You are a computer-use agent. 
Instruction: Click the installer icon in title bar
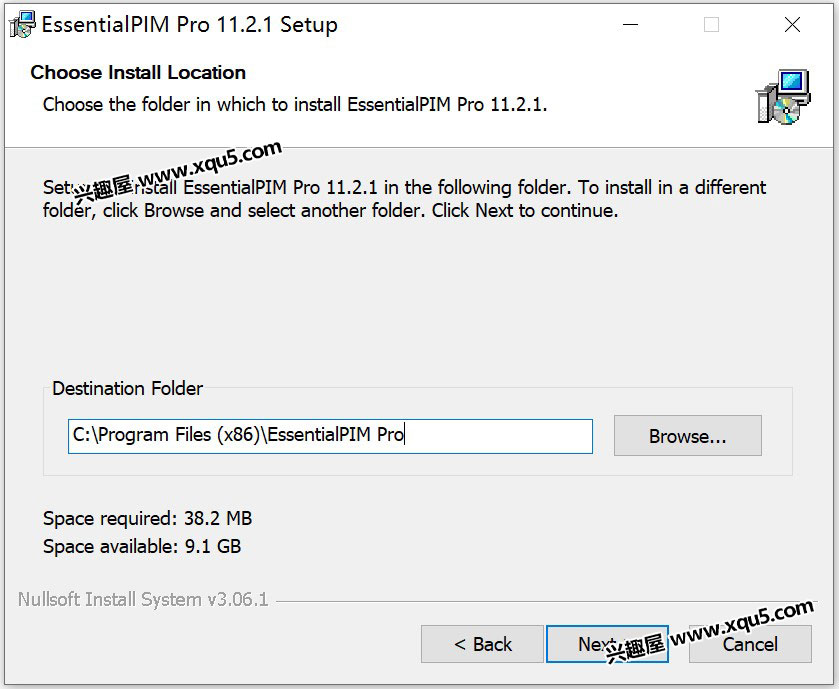(22, 25)
